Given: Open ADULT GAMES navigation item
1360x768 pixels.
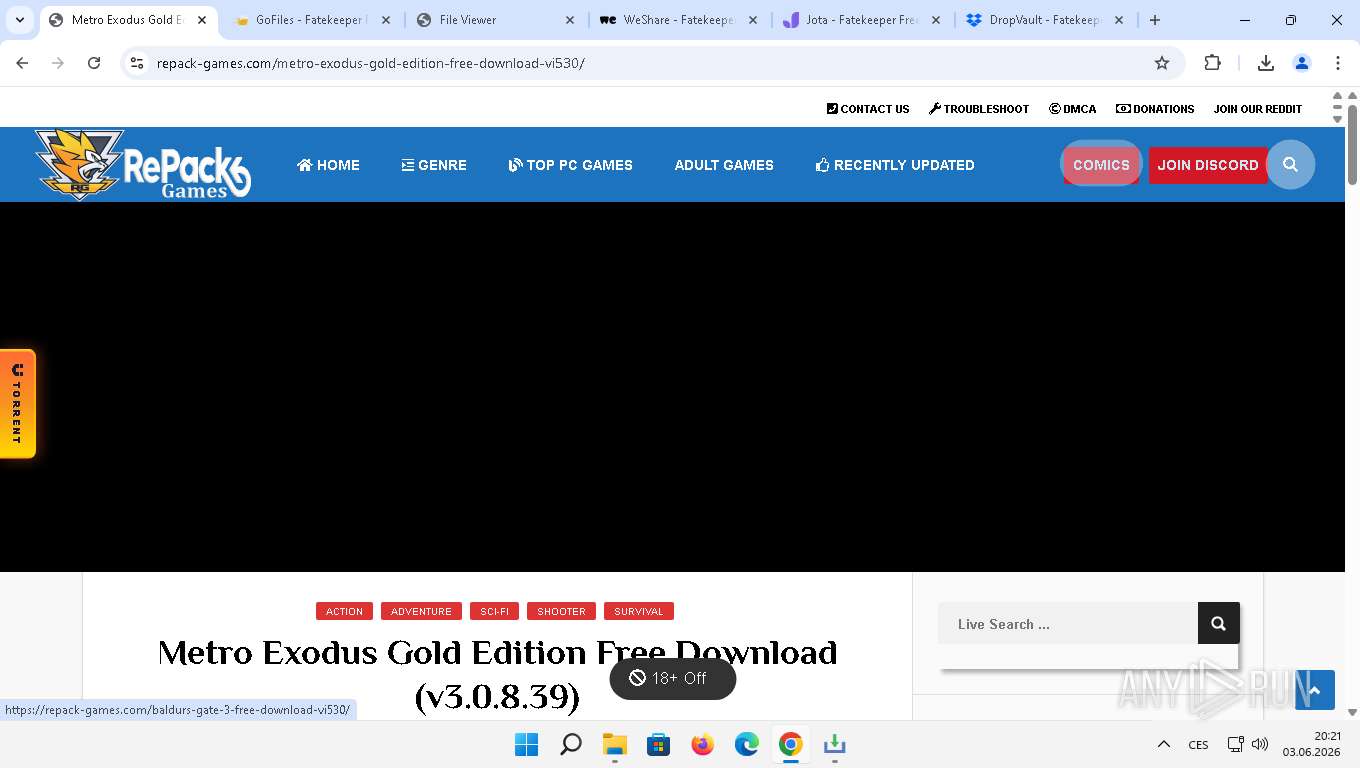Looking at the screenshot, I should 724,165.
